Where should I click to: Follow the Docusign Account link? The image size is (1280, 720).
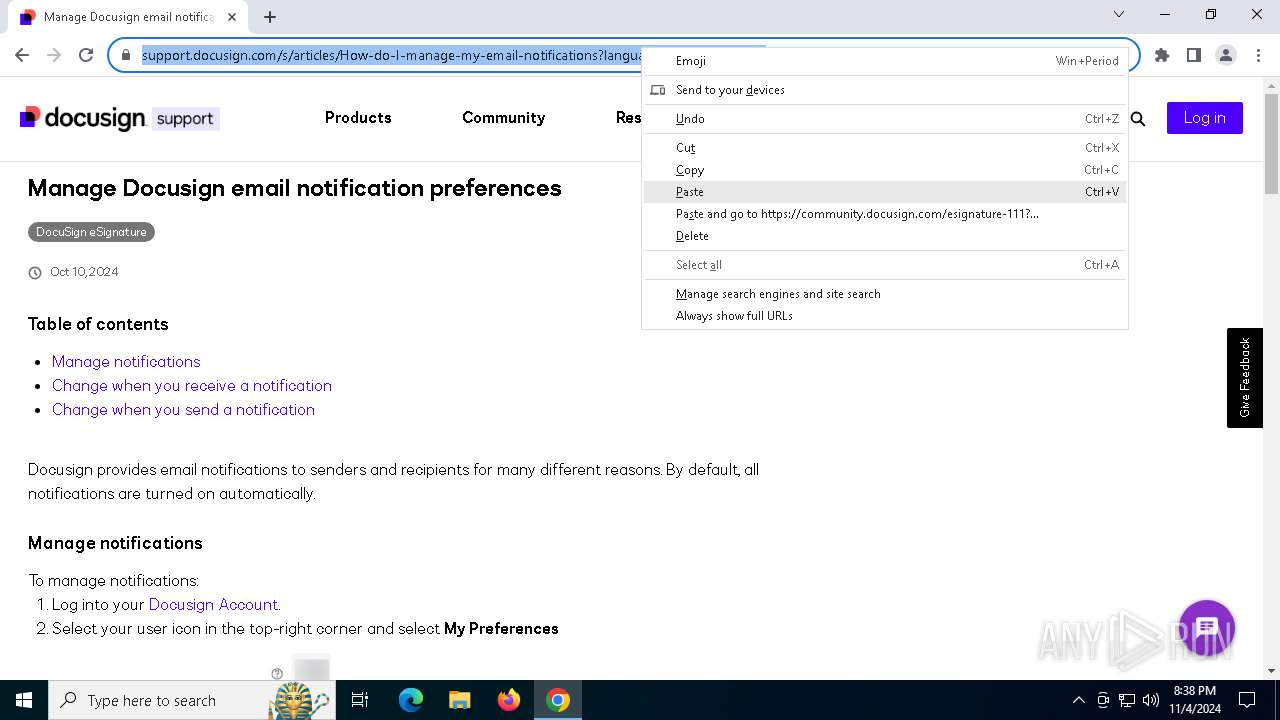(213, 604)
